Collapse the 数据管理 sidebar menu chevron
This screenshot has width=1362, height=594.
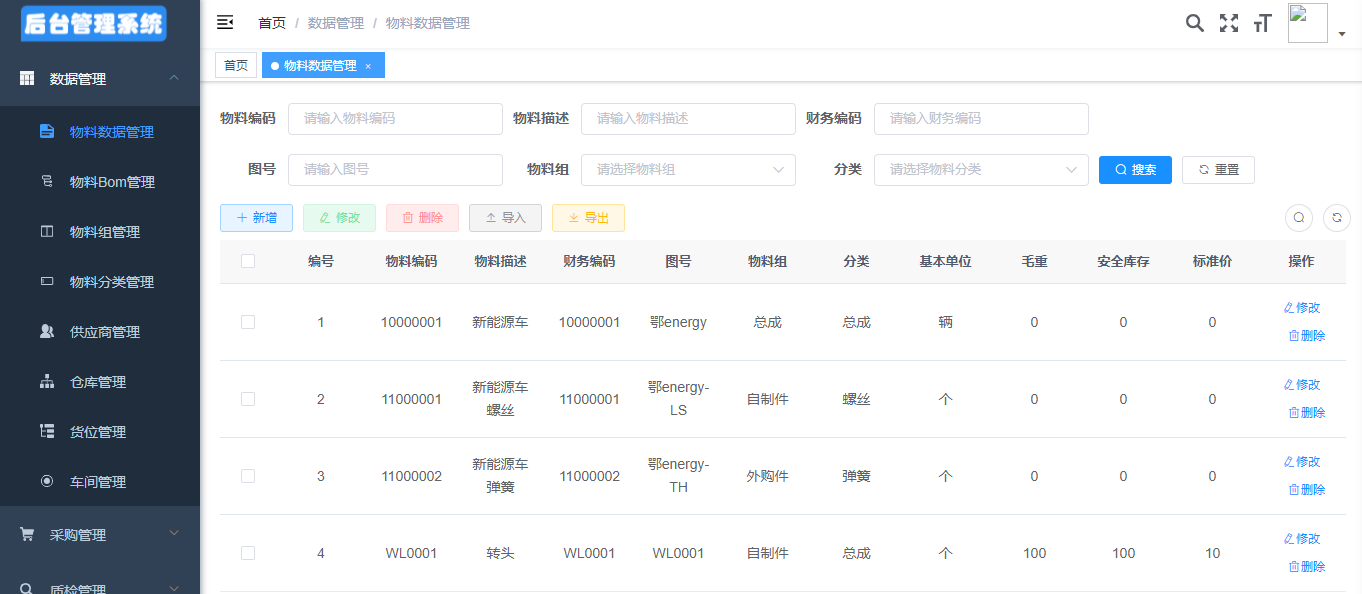[x=174, y=78]
